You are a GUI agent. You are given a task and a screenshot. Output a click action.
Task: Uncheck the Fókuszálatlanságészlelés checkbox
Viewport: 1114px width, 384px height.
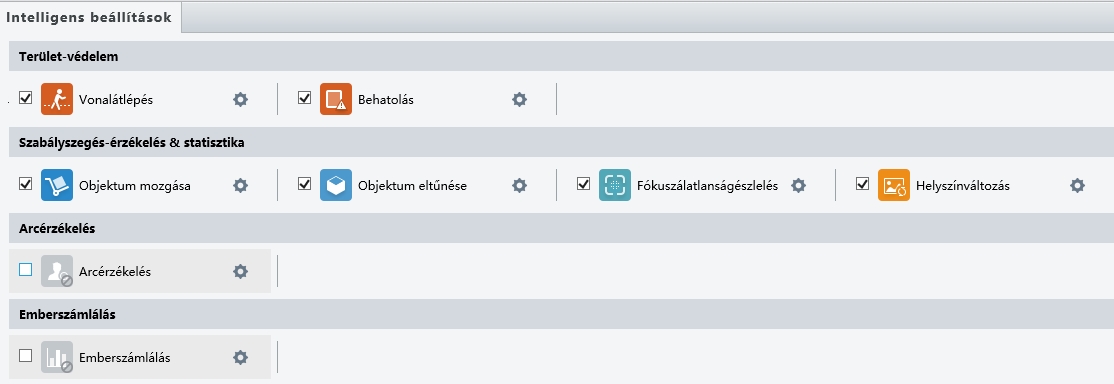pyautogui.click(x=584, y=184)
